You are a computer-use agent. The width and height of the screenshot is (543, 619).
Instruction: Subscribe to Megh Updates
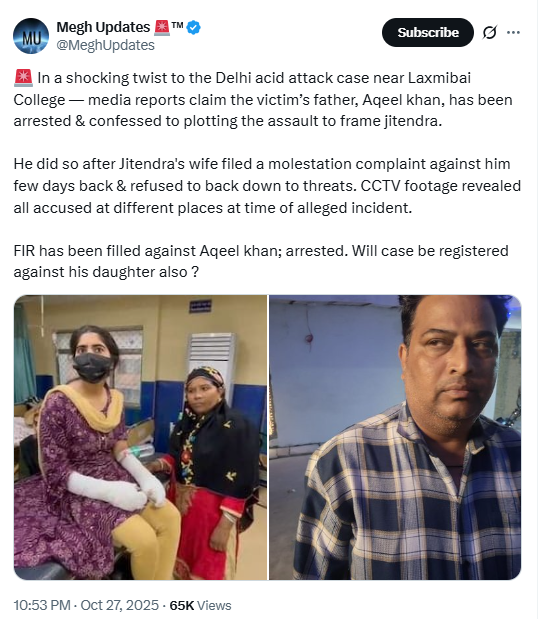click(428, 32)
